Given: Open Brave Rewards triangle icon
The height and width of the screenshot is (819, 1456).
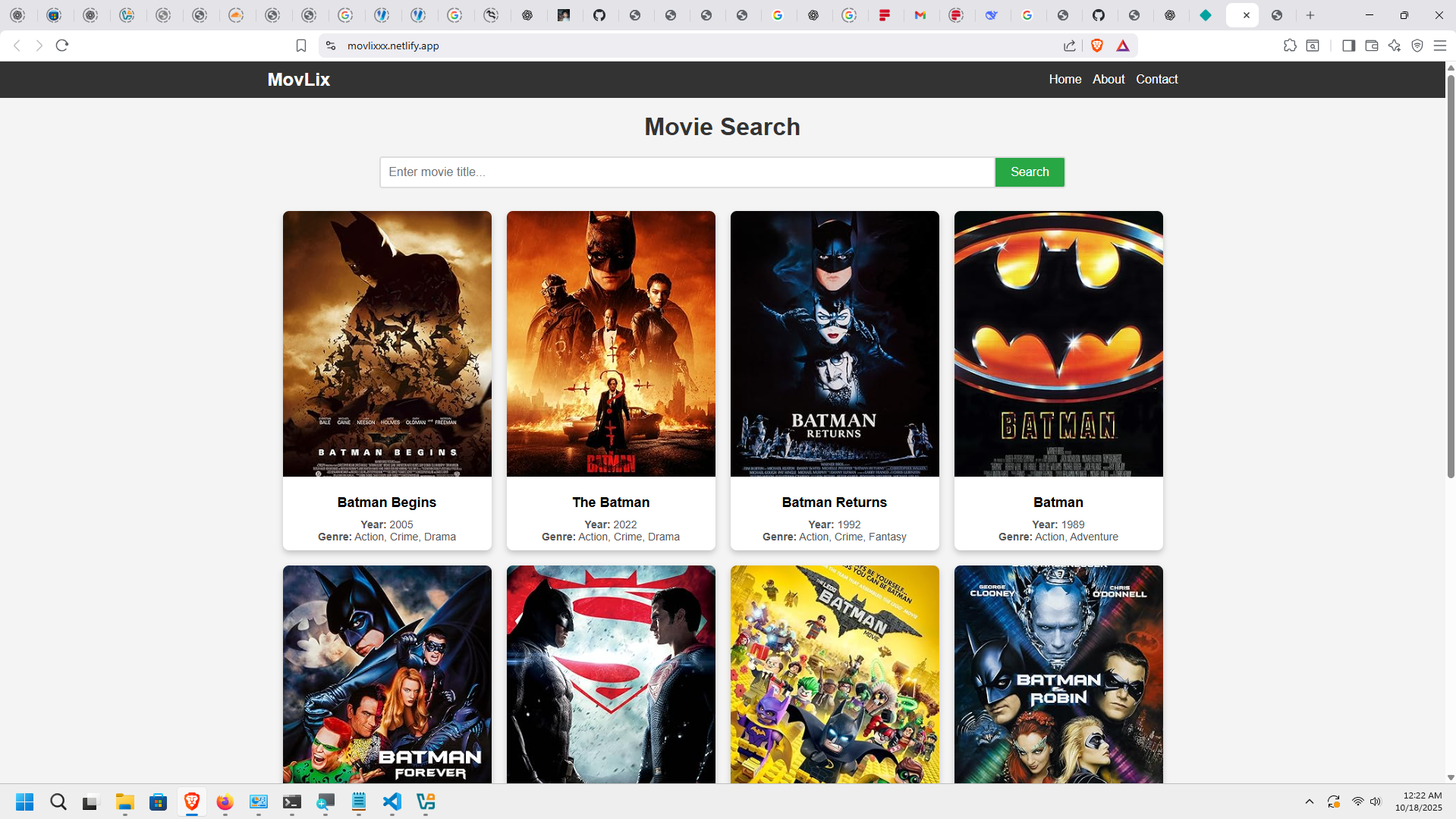Looking at the screenshot, I should point(1123,46).
